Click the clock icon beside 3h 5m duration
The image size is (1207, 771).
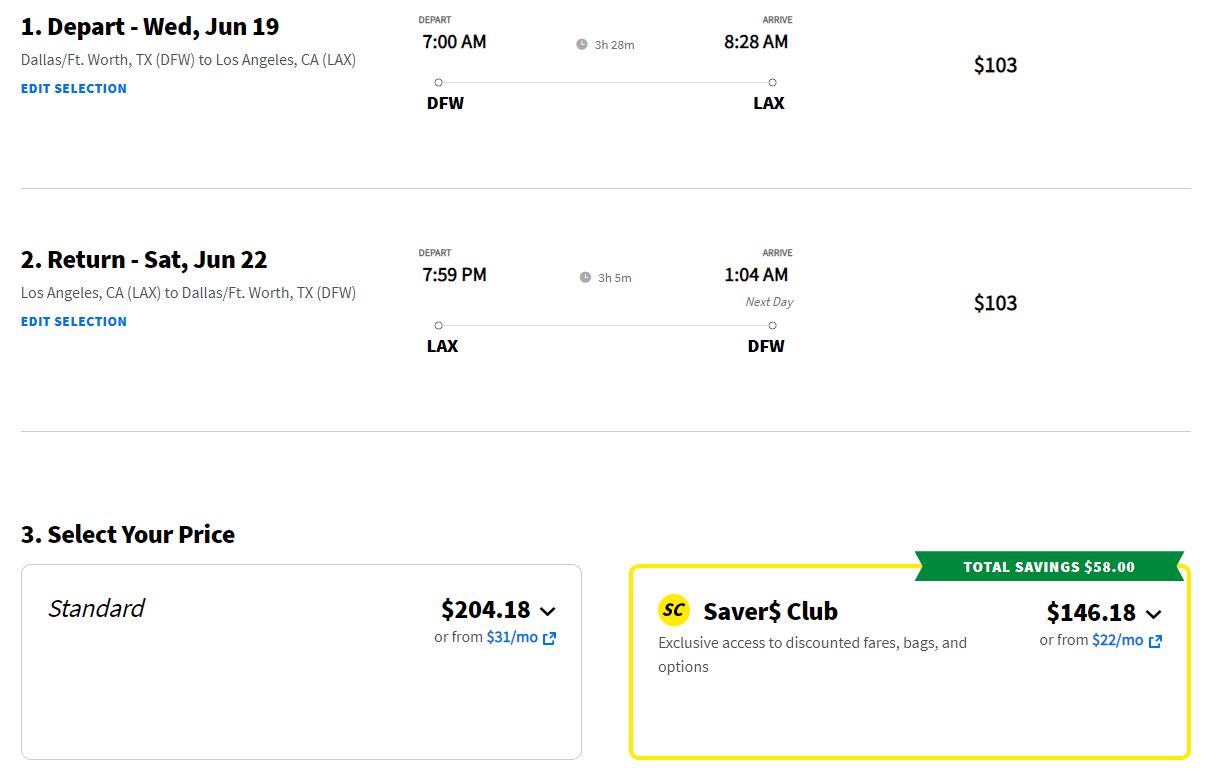586,277
